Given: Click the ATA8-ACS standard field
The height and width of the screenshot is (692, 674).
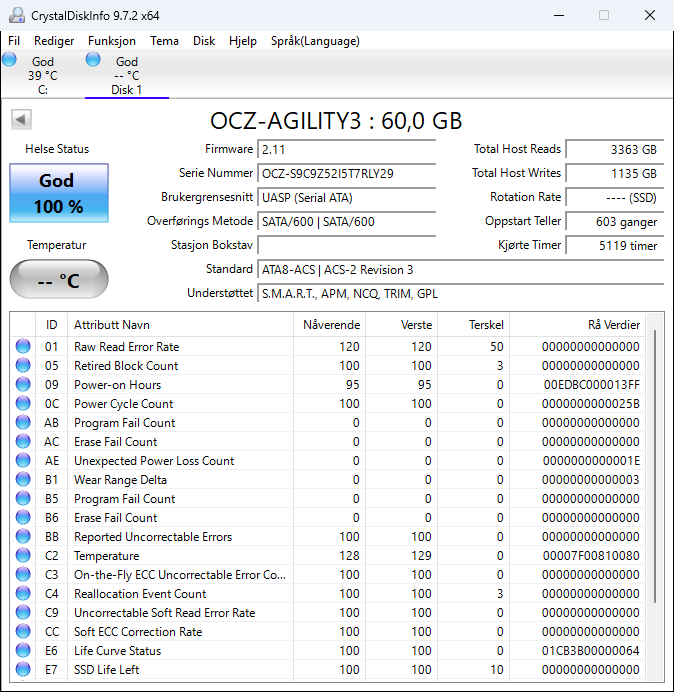Looking at the screenshot, I should tap(461, 269).
